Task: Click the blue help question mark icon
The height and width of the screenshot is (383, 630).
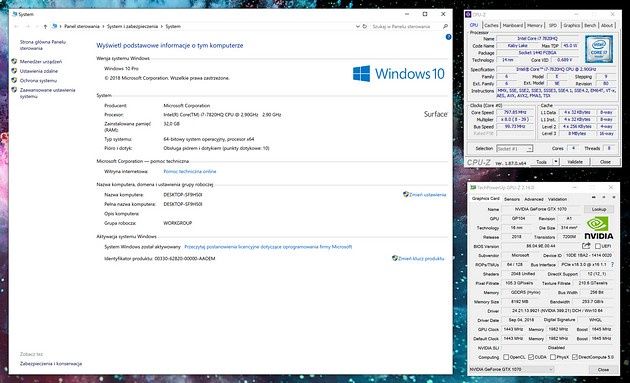Action: (448, 37)
